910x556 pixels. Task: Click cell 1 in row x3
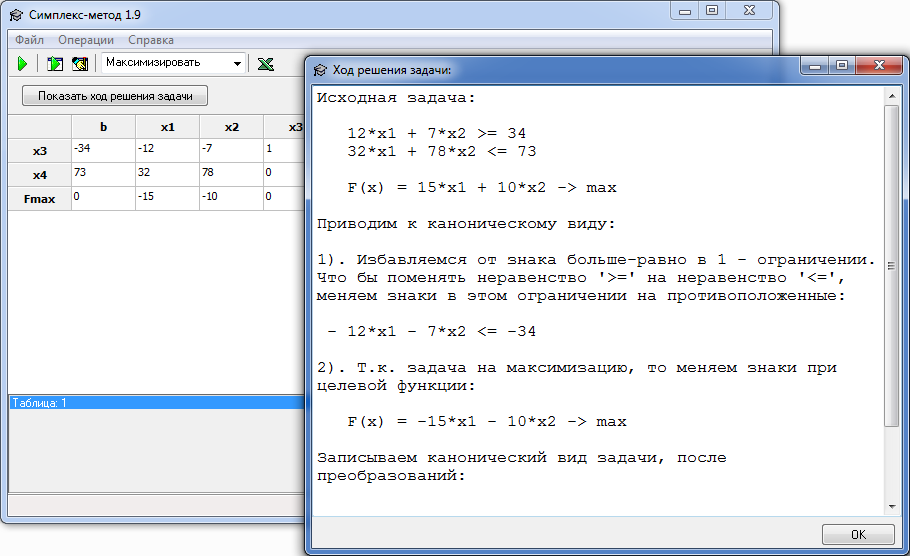pos(284,151)
